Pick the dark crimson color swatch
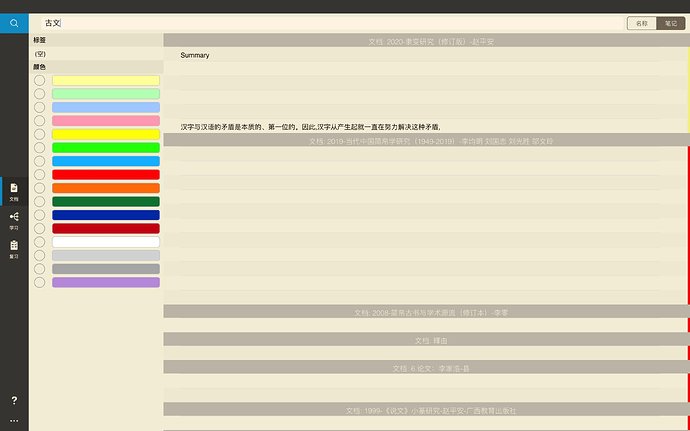690x431 pixels. point(106,228)
